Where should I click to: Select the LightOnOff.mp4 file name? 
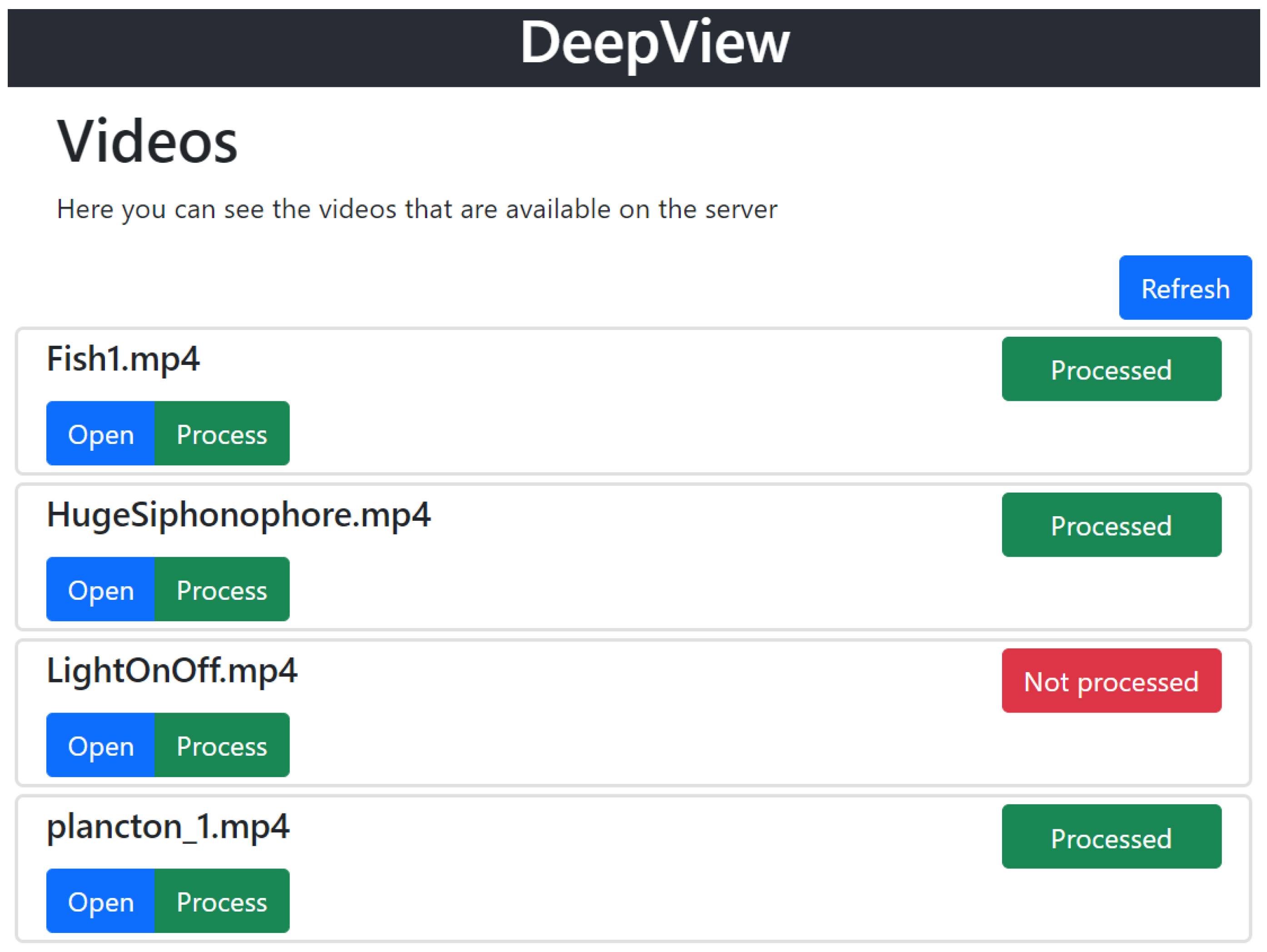[x=172, y=671]
